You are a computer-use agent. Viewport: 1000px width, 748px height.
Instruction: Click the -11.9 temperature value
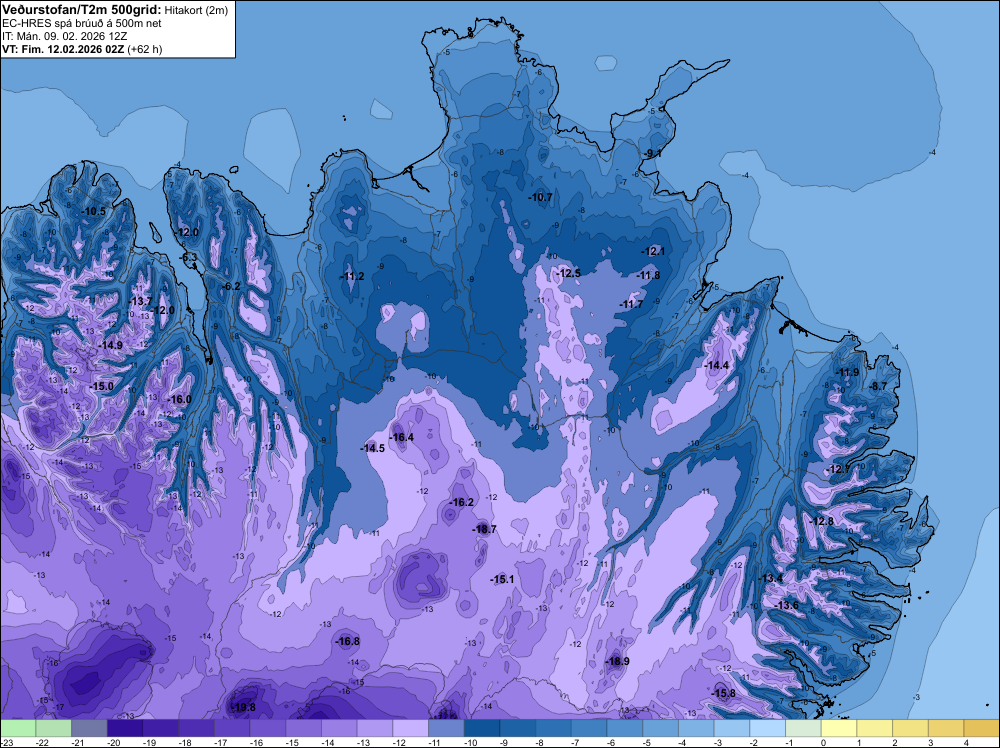point(847,372)
